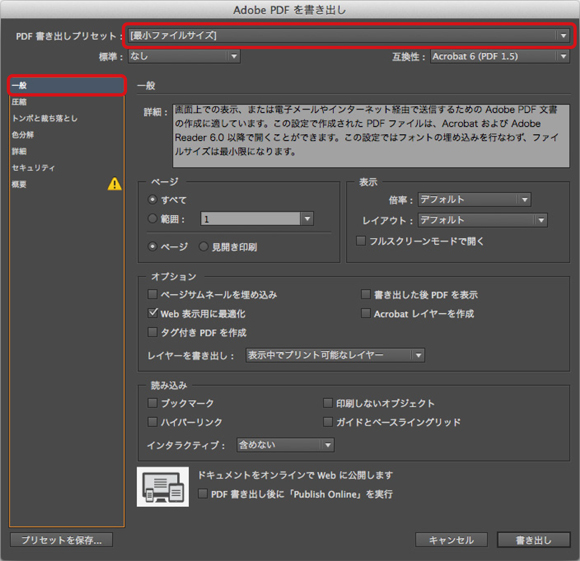580x561 pixels.
Task: Open the 範囲 page range dropdown arrow
Action: (x=307, y=219)
